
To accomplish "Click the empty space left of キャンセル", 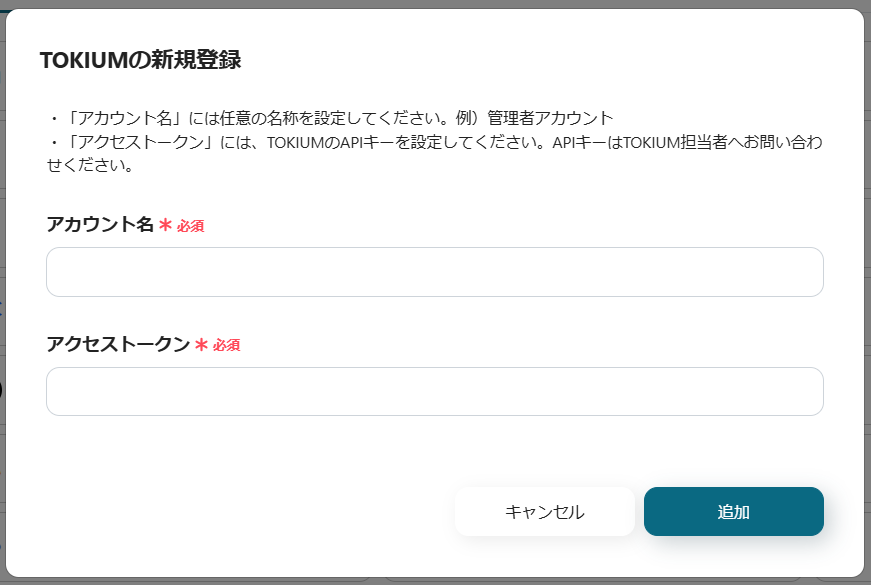I will pos(250,512).
